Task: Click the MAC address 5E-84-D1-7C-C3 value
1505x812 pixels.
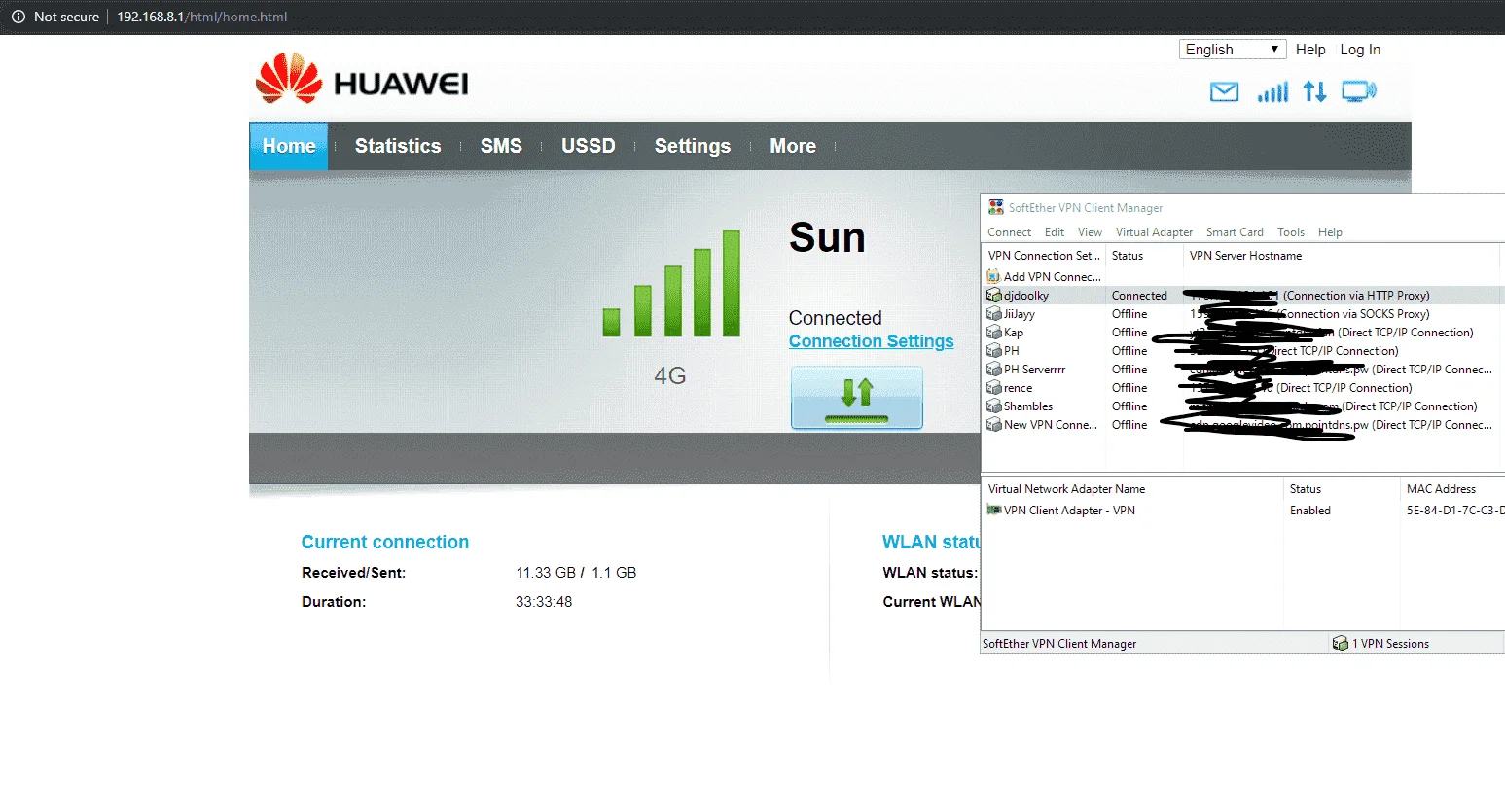Action: click(x=1455, y=511)
